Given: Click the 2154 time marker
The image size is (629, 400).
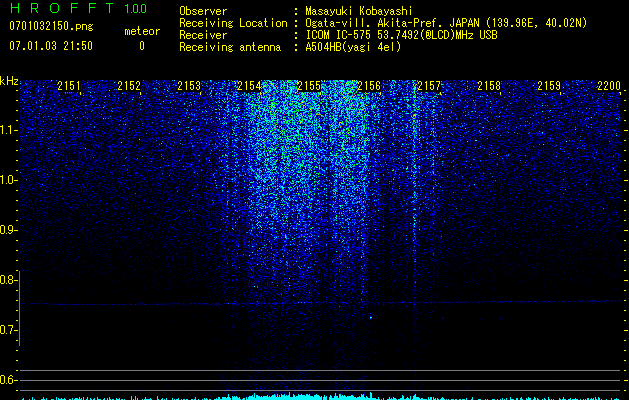Looking at the screenshot, I should click(x=249, y=85).
